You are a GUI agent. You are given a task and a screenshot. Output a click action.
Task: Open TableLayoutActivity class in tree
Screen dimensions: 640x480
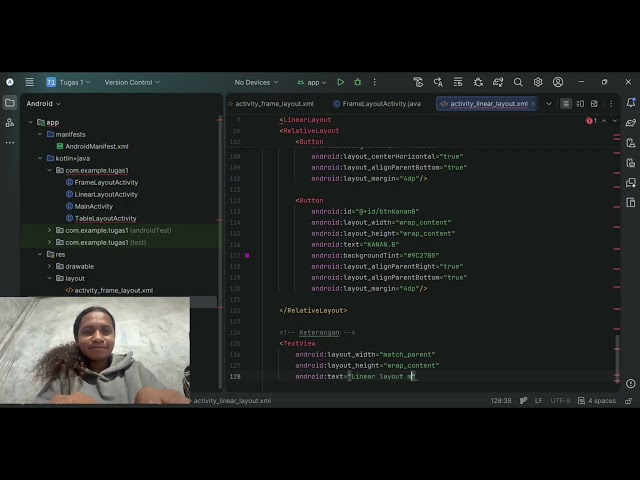pos(105,218)
